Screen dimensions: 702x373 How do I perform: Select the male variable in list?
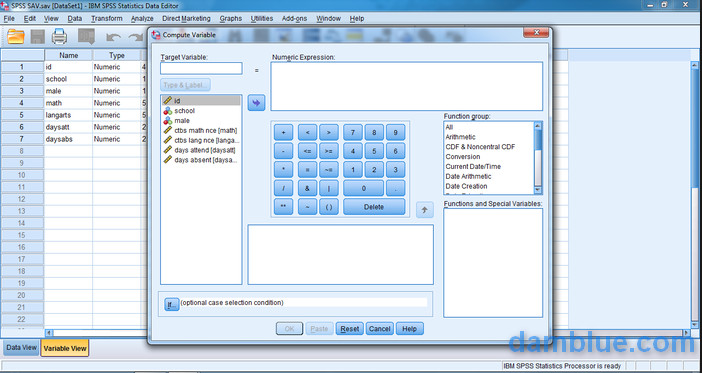201,120
